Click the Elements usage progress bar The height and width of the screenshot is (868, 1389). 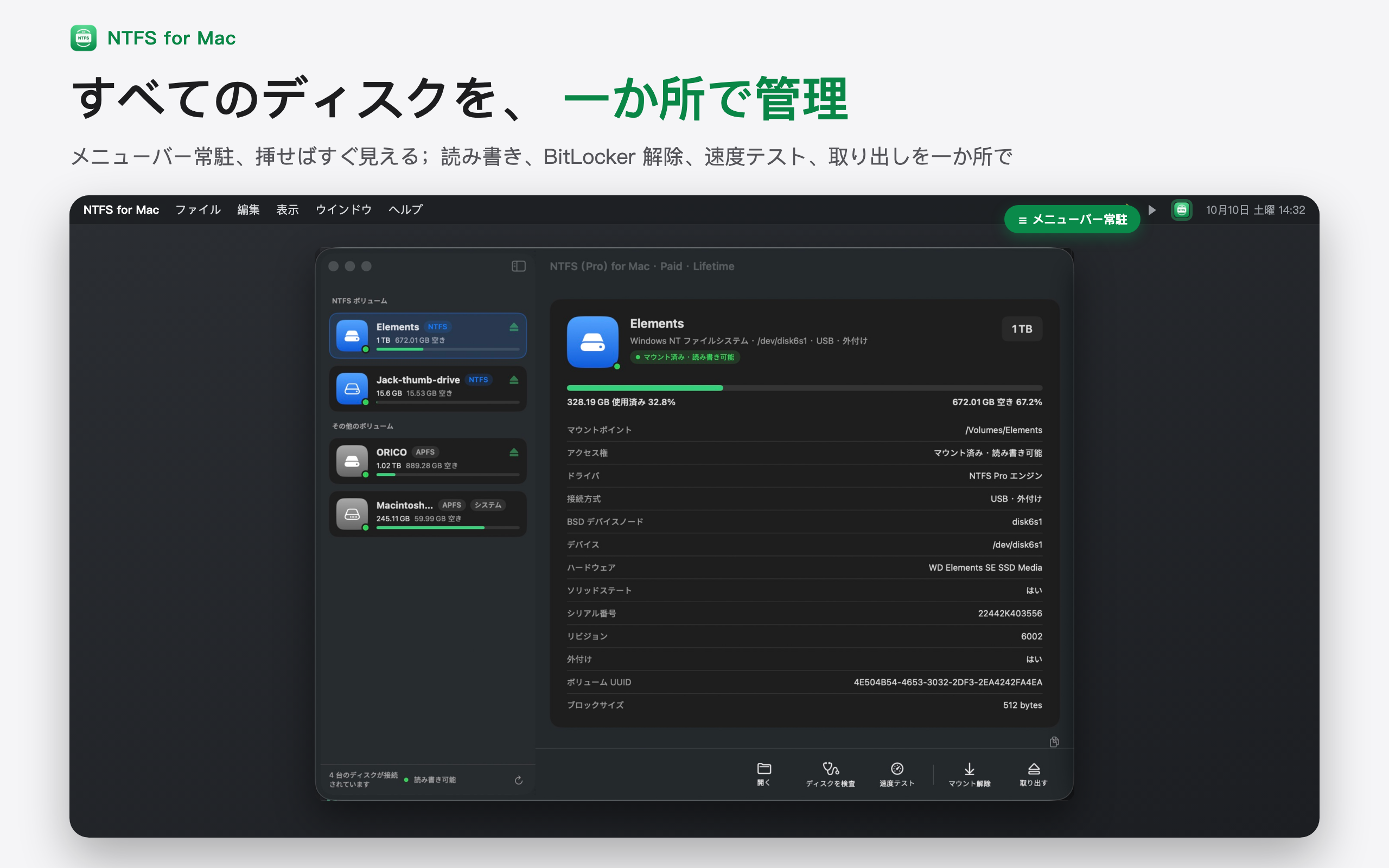804,388
